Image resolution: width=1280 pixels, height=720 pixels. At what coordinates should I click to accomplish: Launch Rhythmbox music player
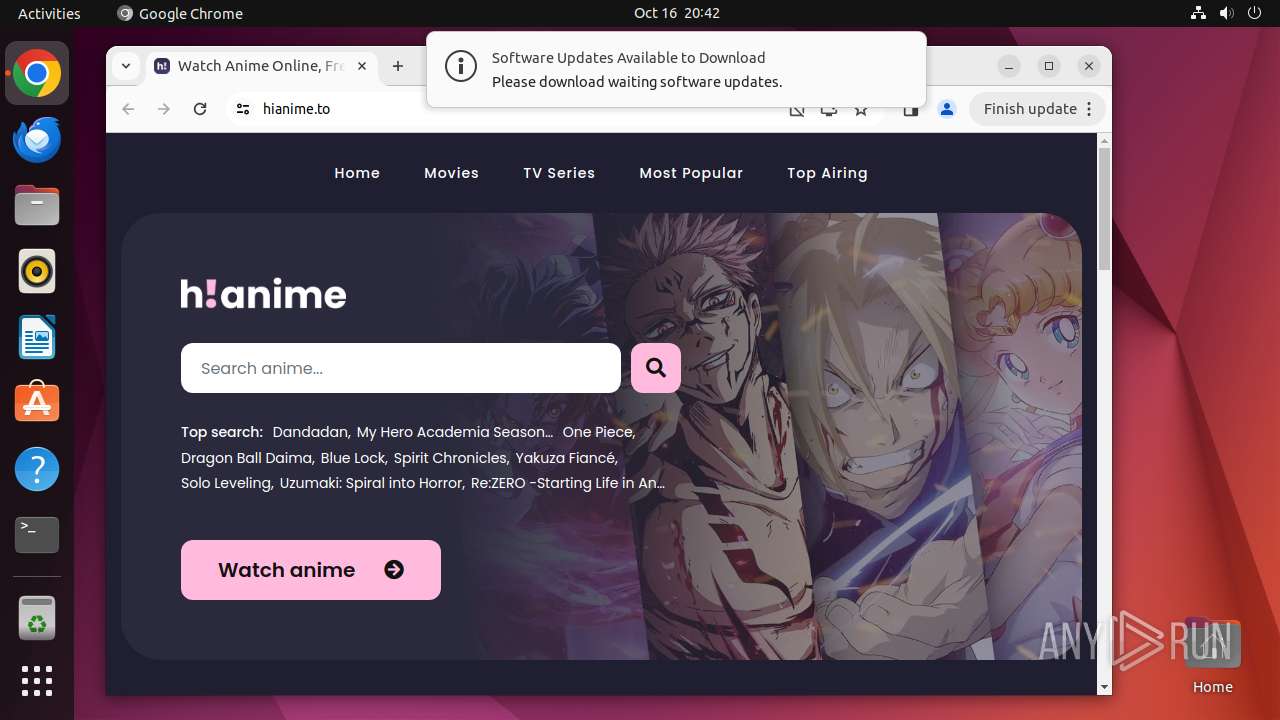point(37,271)
